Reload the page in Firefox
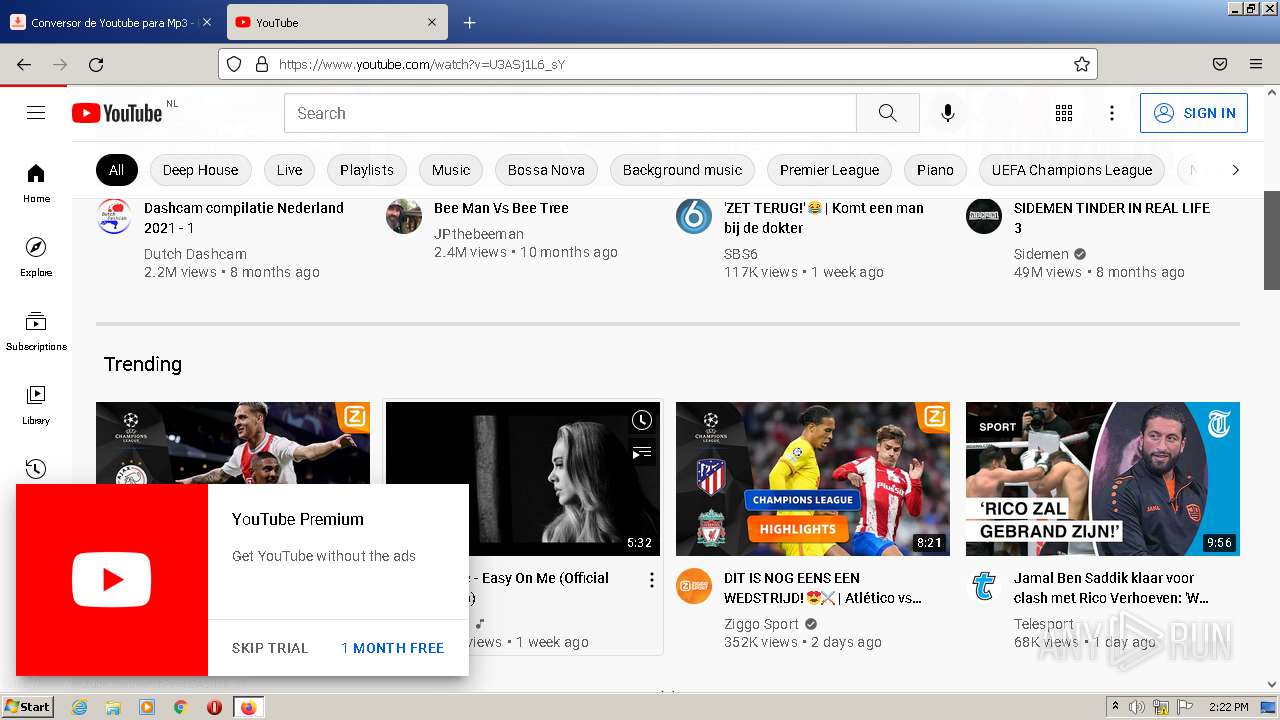This screenshot has height=720, width=1280. pyautogui.click(x=96, y=64)
